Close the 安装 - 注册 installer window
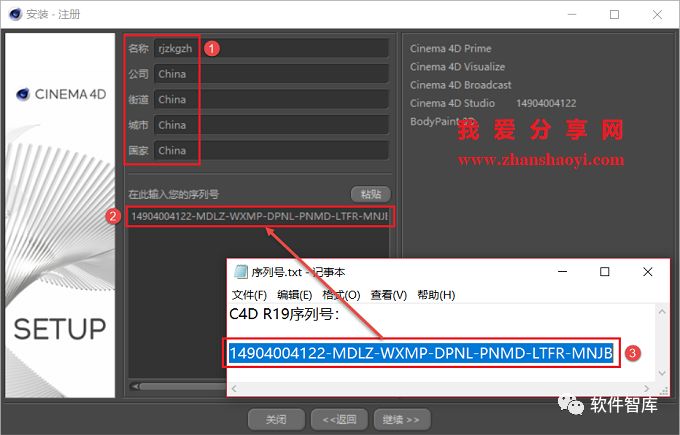The height and width of the screenshot is (435, 680). (x=657, y=14)
